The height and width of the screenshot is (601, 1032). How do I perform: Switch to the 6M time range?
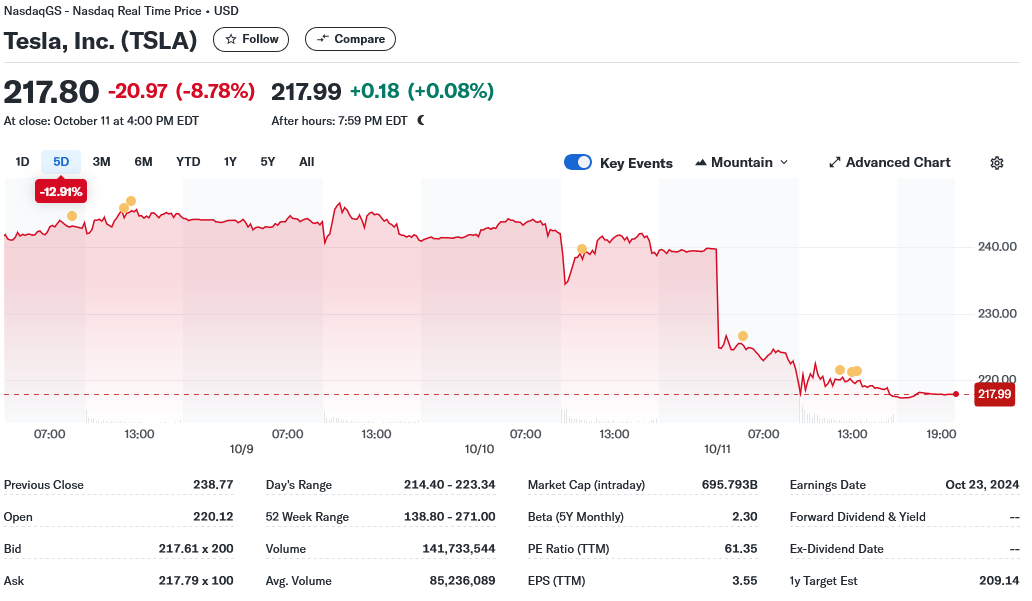pyautogui.click(x=143, y=162)
